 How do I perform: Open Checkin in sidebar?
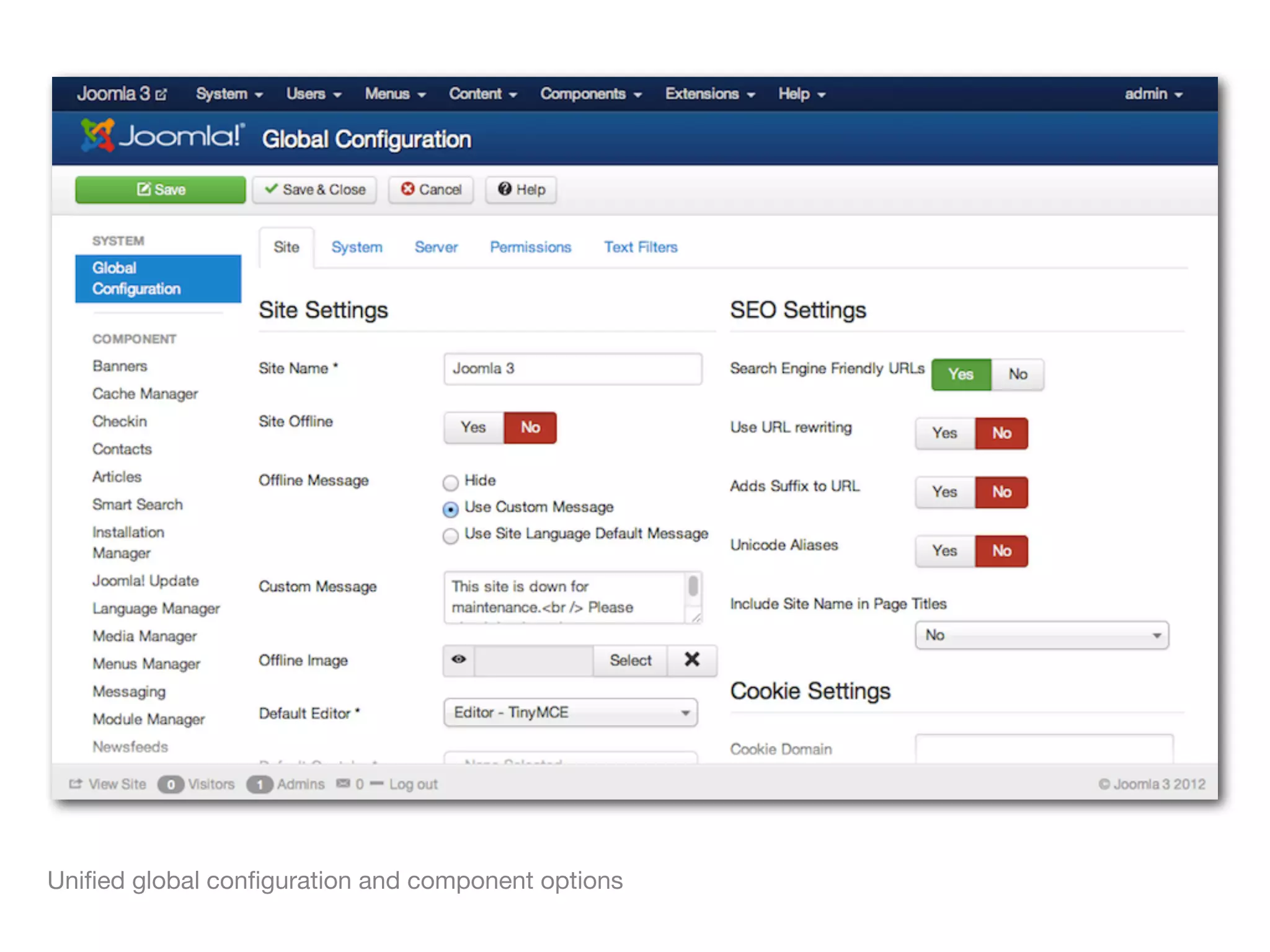(x=120, y=421)
